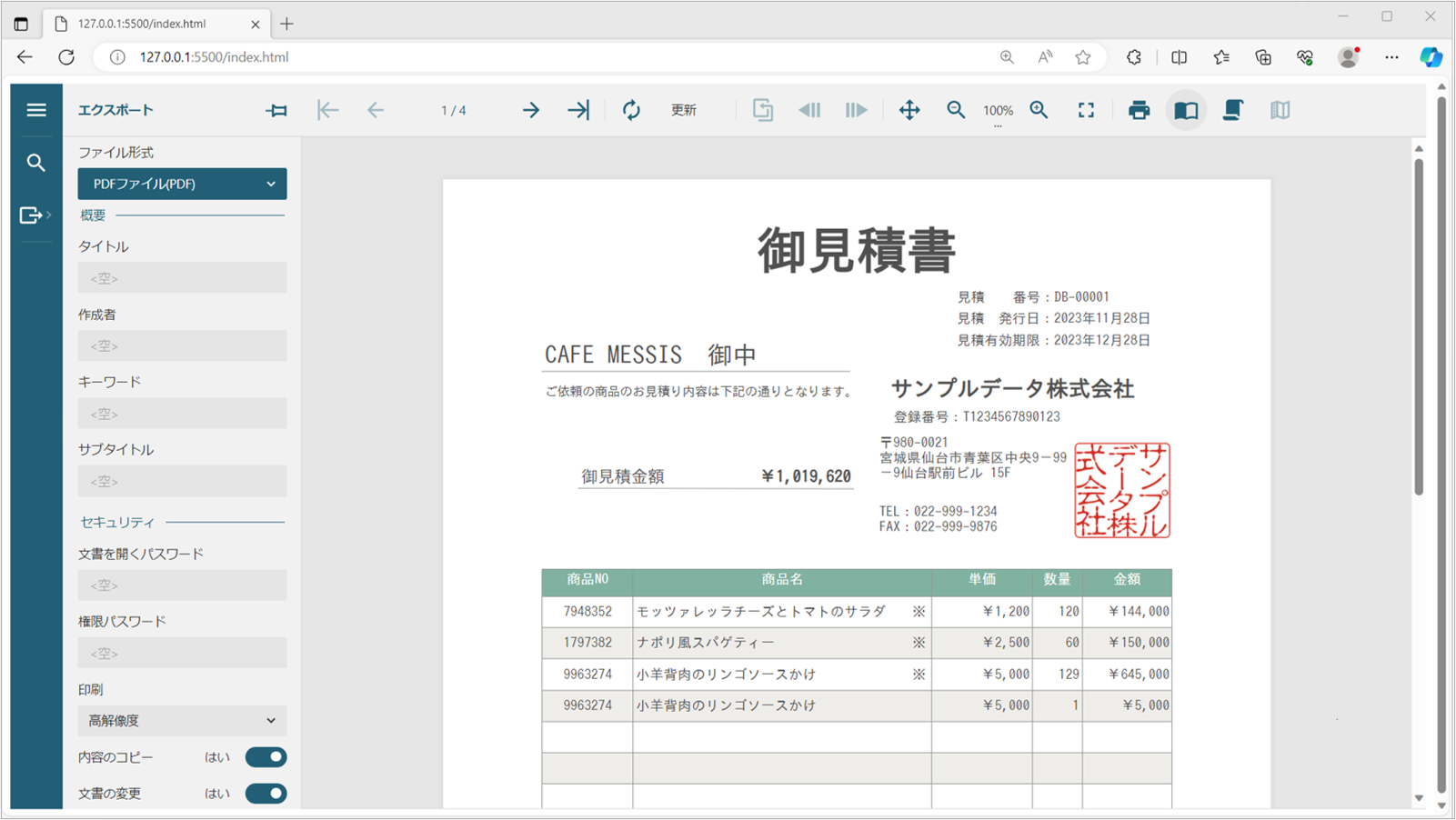The width and height of the screenshot is (1456, 820).
Task: Click the back-to-parent report icon
Action: (763, 110)
